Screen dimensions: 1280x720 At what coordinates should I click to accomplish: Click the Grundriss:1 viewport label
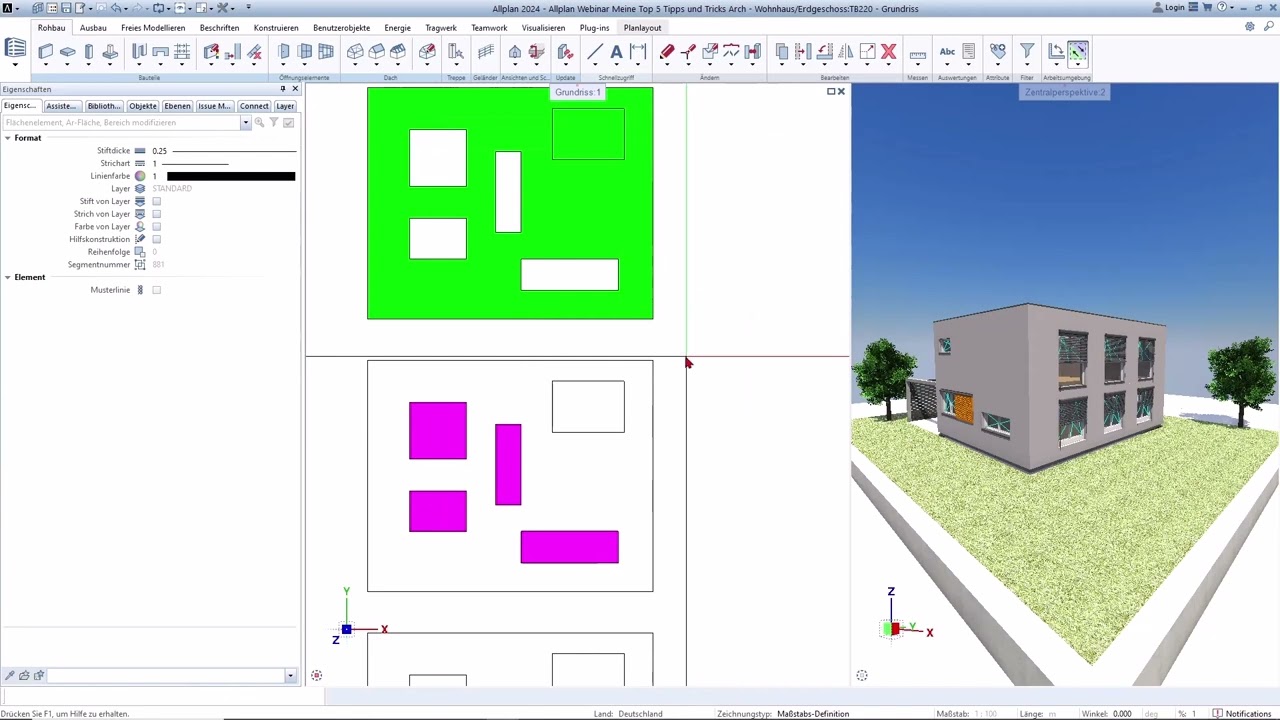point(578,92)
